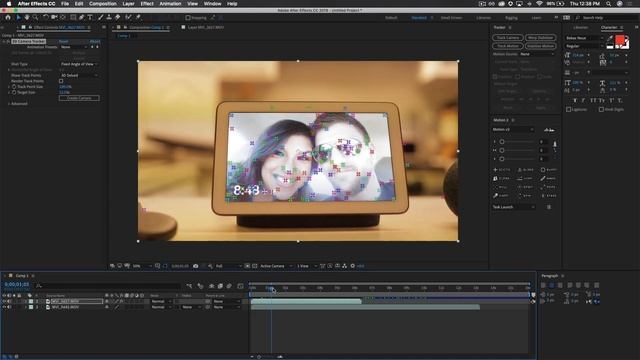
Task: Select the Puppet Pin tool
Action: pos(138,18)
